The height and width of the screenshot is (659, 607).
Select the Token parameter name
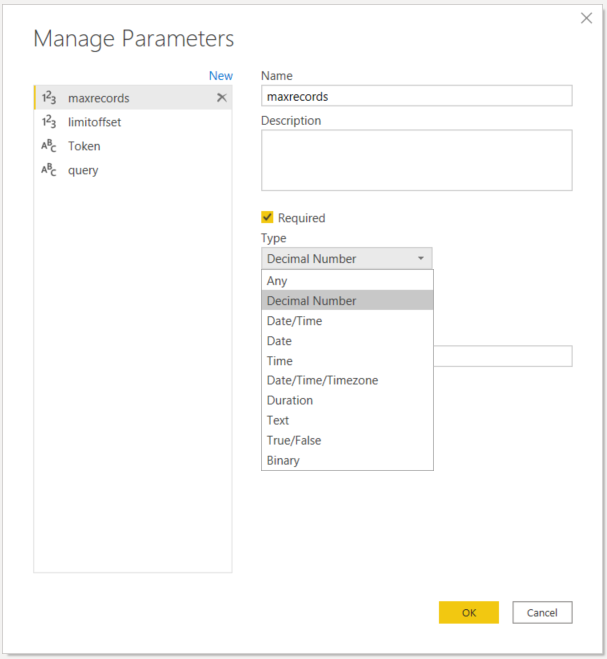tap(84, 146)
